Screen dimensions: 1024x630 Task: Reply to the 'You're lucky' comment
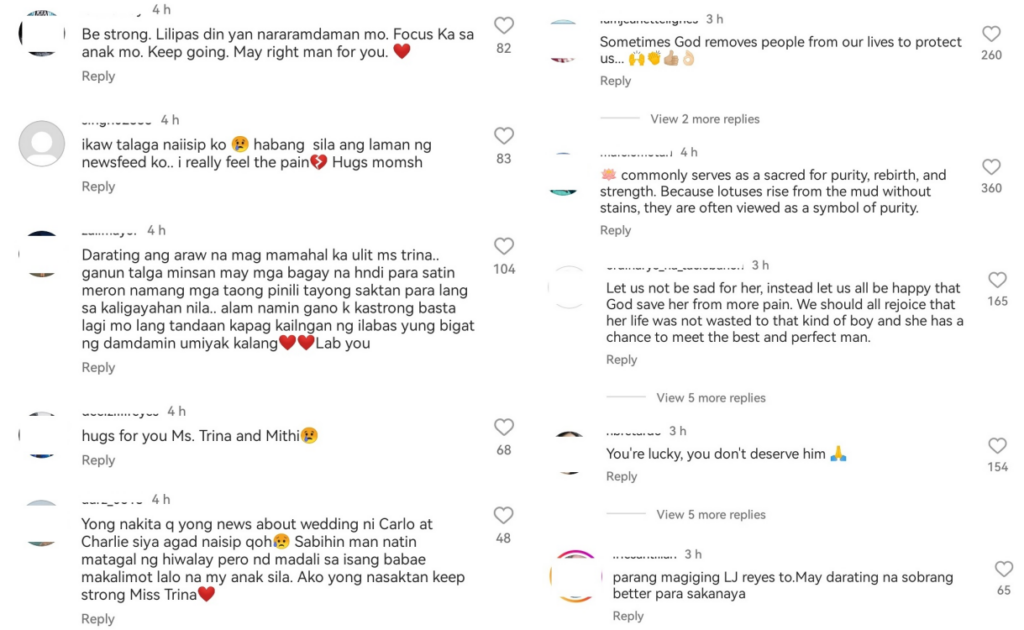pyautogui.click(x=621, y=477)
